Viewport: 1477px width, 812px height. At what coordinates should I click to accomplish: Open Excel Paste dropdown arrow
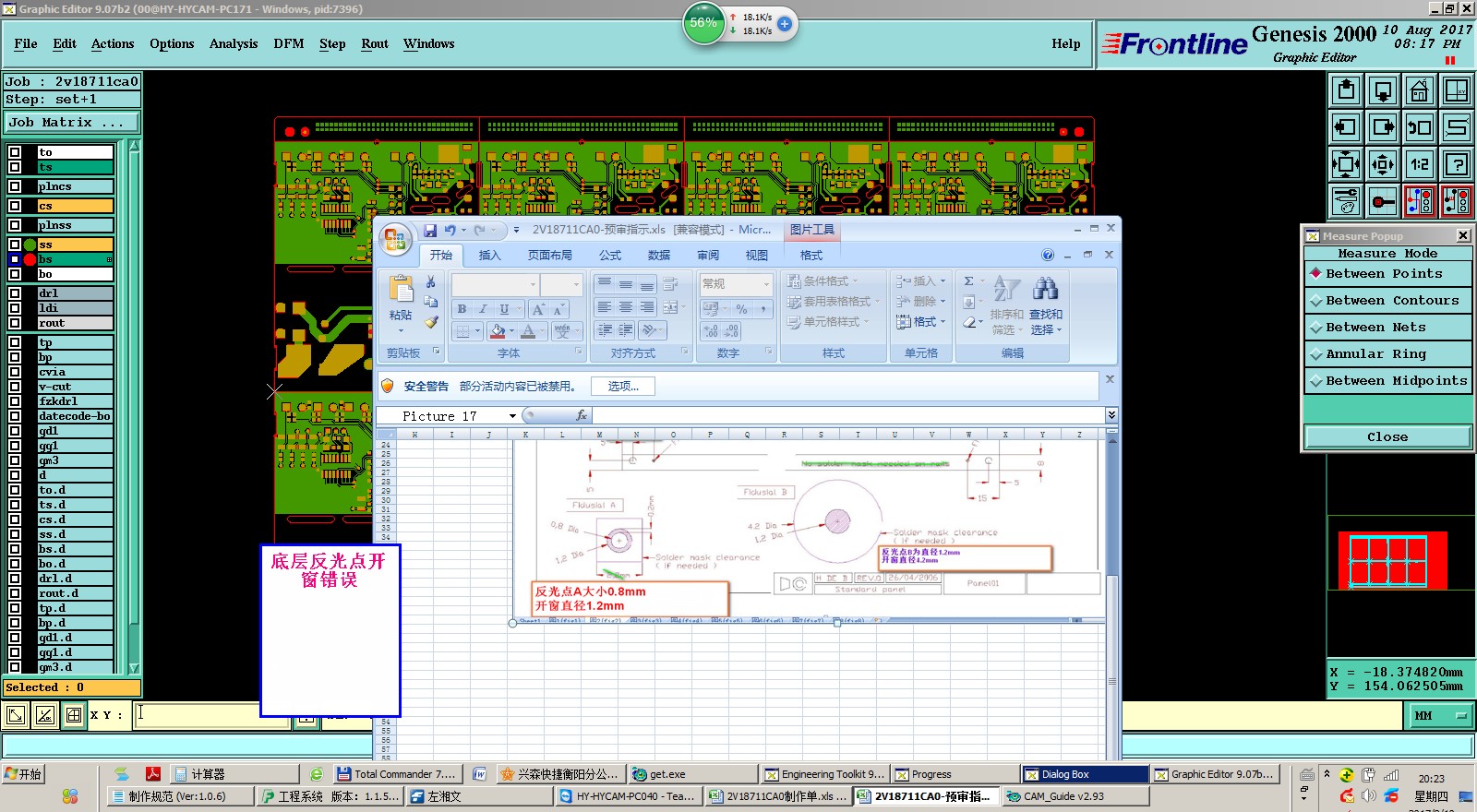[401, 329]
